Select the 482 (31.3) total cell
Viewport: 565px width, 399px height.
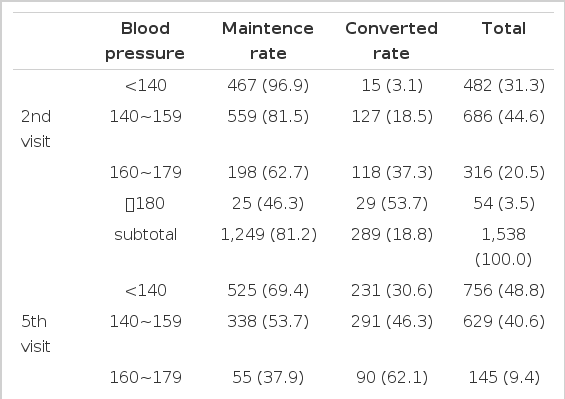[x=504, y=85]
